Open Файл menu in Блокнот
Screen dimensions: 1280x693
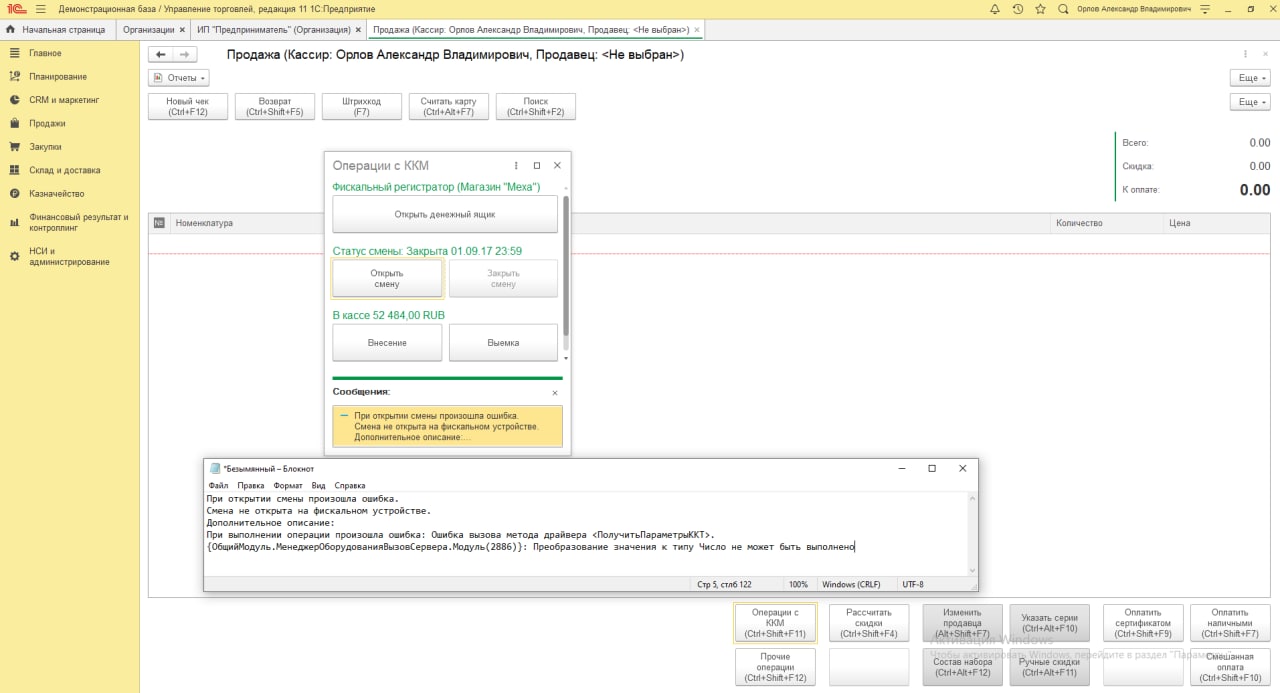click(x=218, y=485)
